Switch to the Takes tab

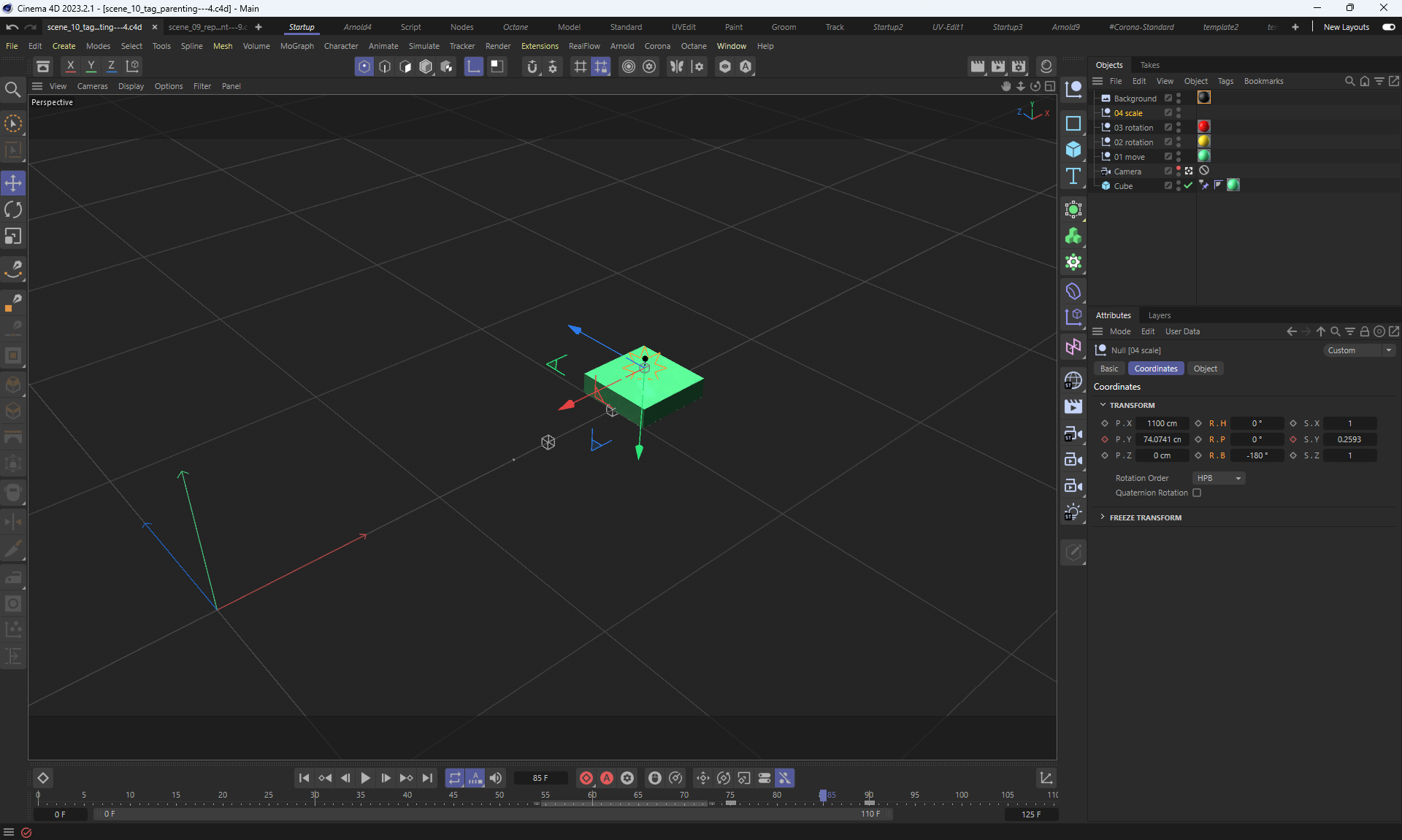click(1149, 65)
